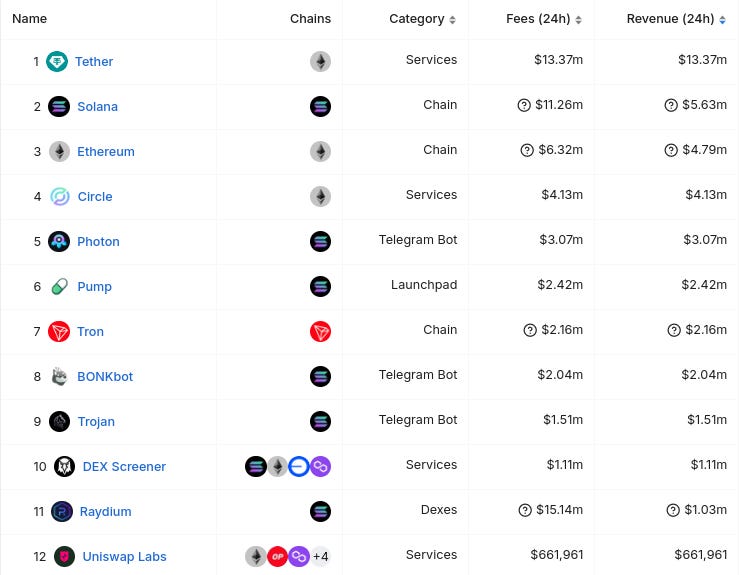Screen dimensions: 739x575
Task: Click the Tether logo icon
Action: pos(57,61)
